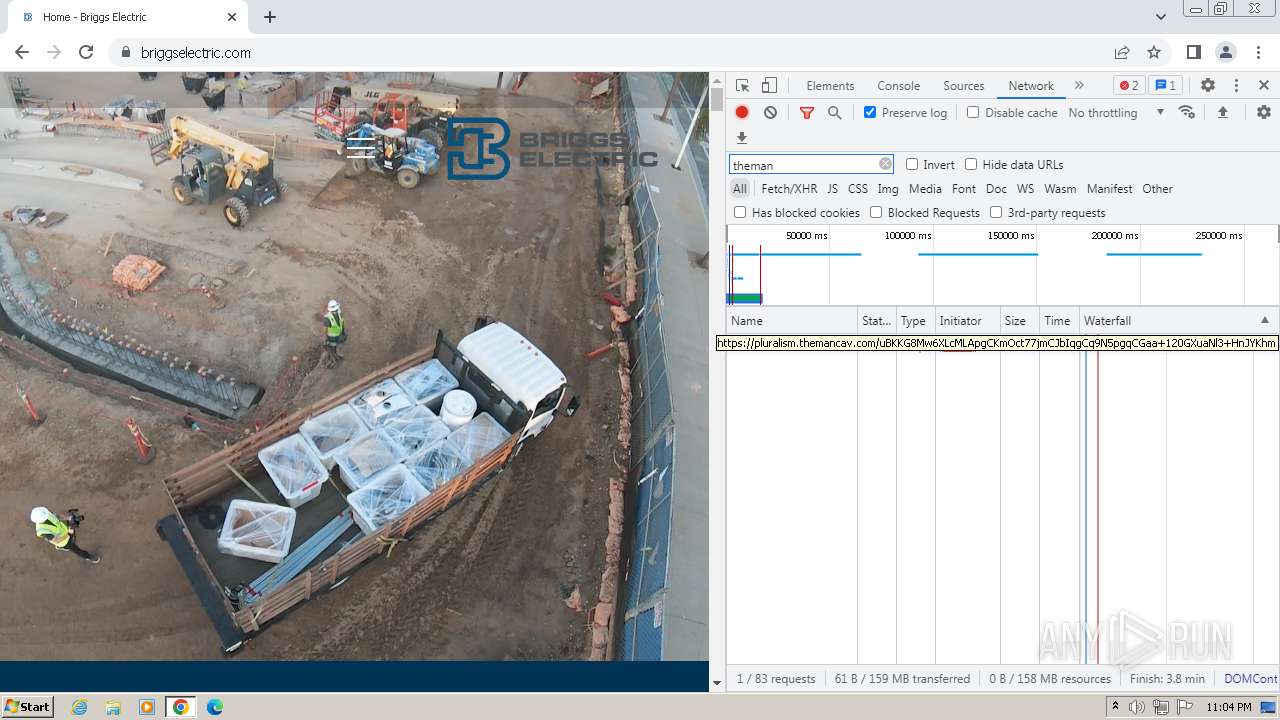
Task: Enable Disable cache checkbox
Action: 973,112
